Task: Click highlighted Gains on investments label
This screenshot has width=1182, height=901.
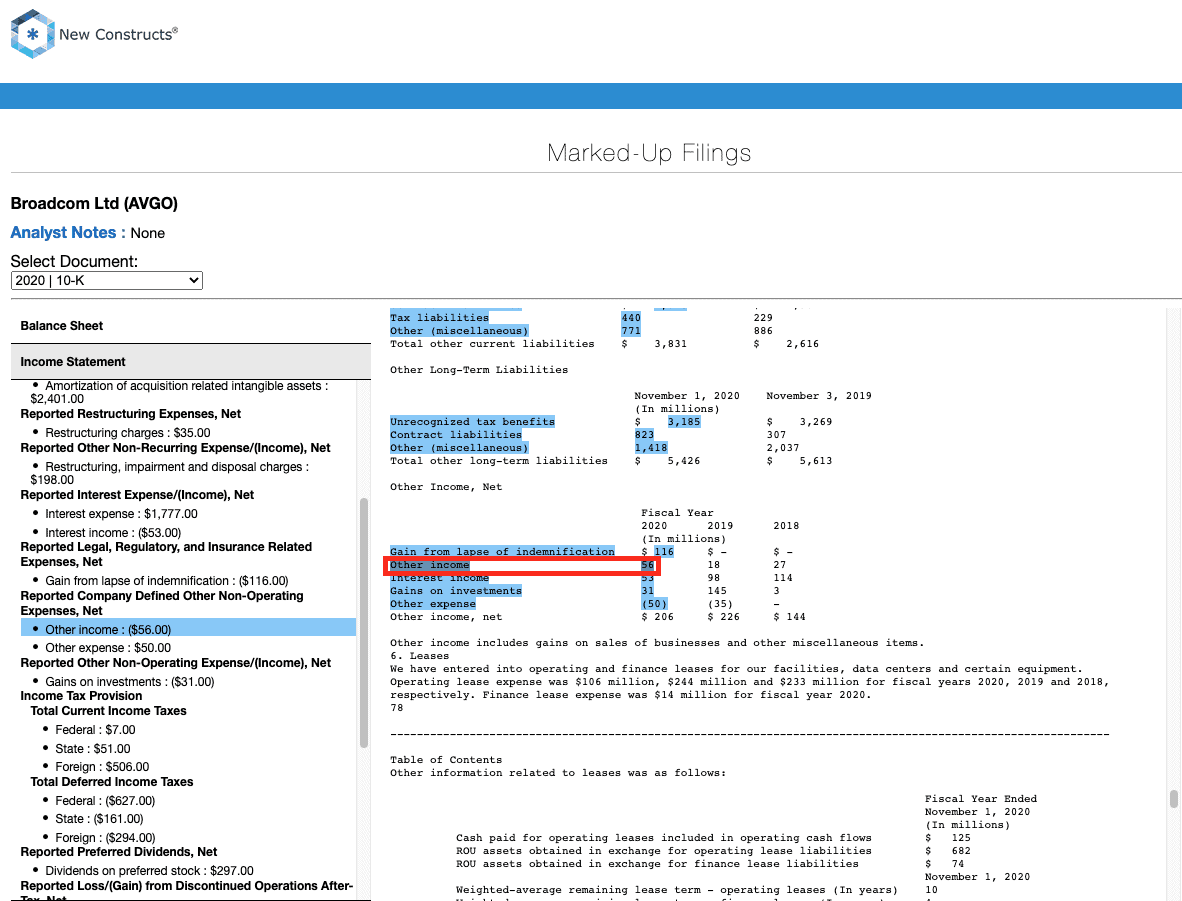Action: coord(456,591)
